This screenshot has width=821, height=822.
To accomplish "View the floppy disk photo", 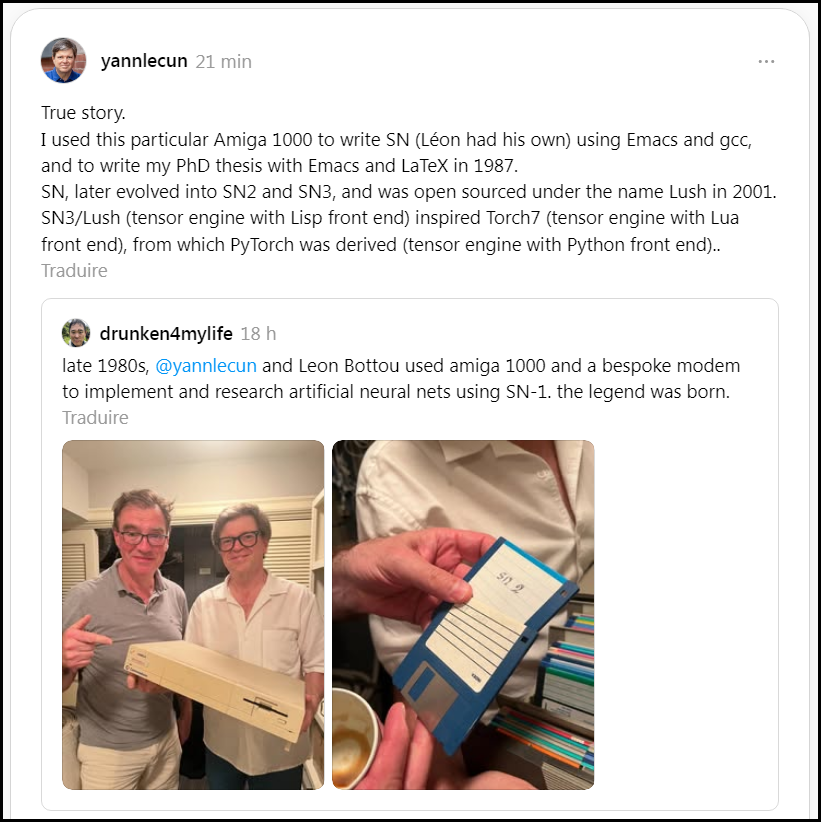I will pyautogui.click(x=463, y=614).
